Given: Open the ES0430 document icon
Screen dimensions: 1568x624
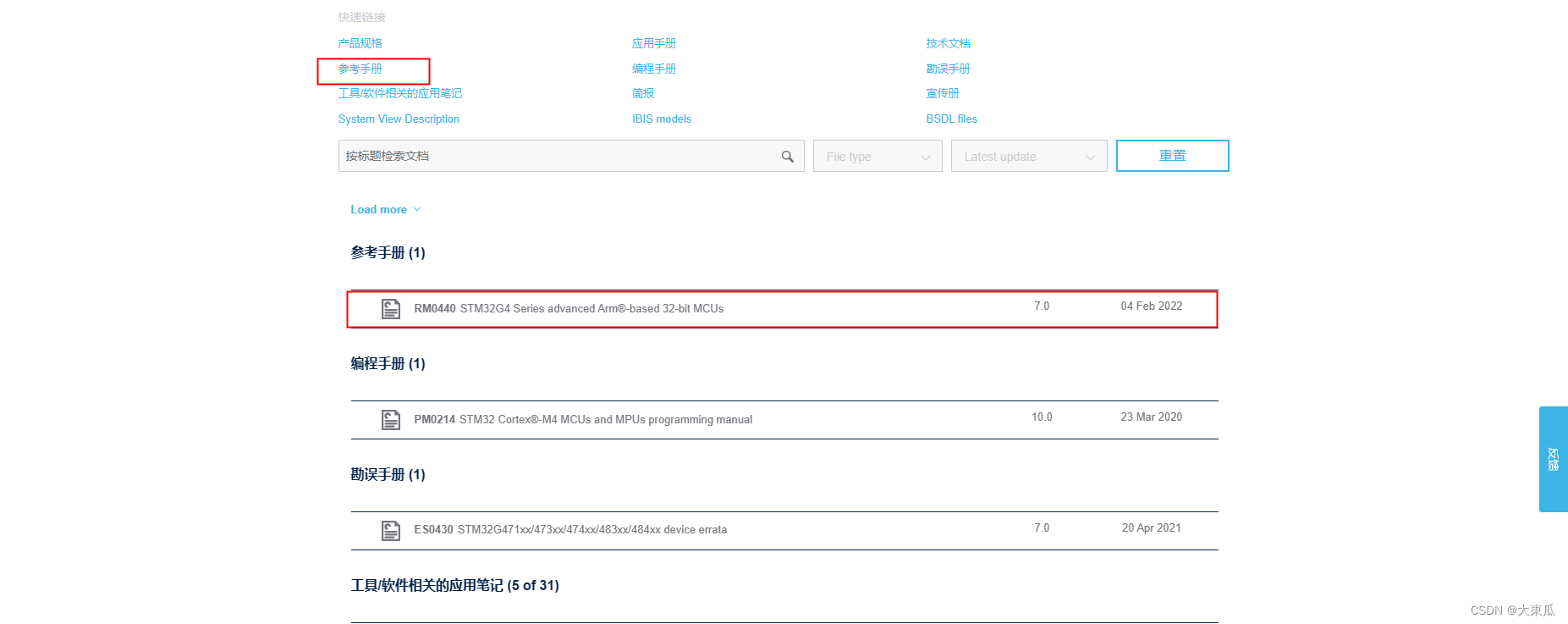Looking at the screenshot, I should tap(391, 531).
